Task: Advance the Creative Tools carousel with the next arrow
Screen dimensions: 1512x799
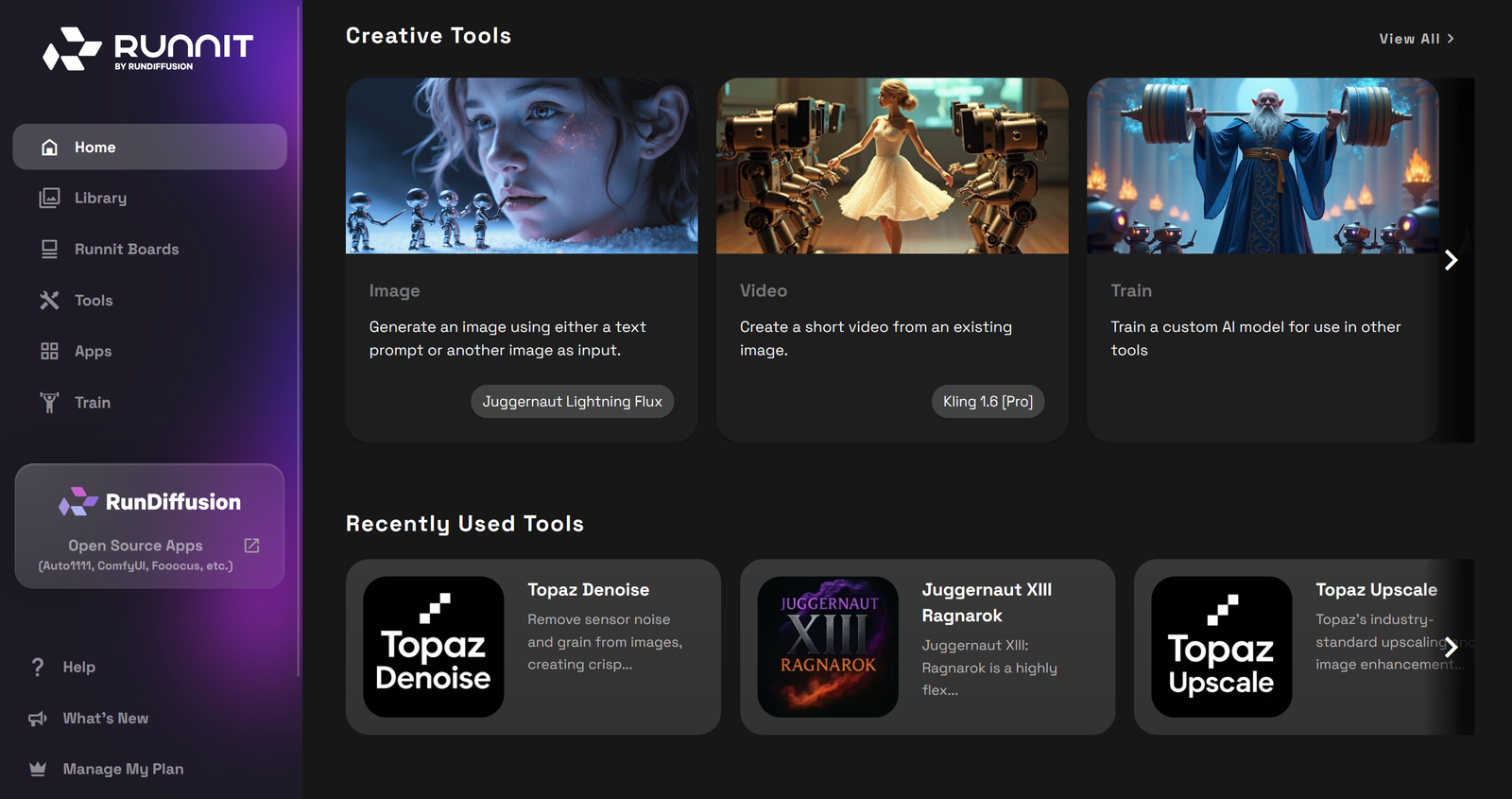Action: [x=1452, y=260]
